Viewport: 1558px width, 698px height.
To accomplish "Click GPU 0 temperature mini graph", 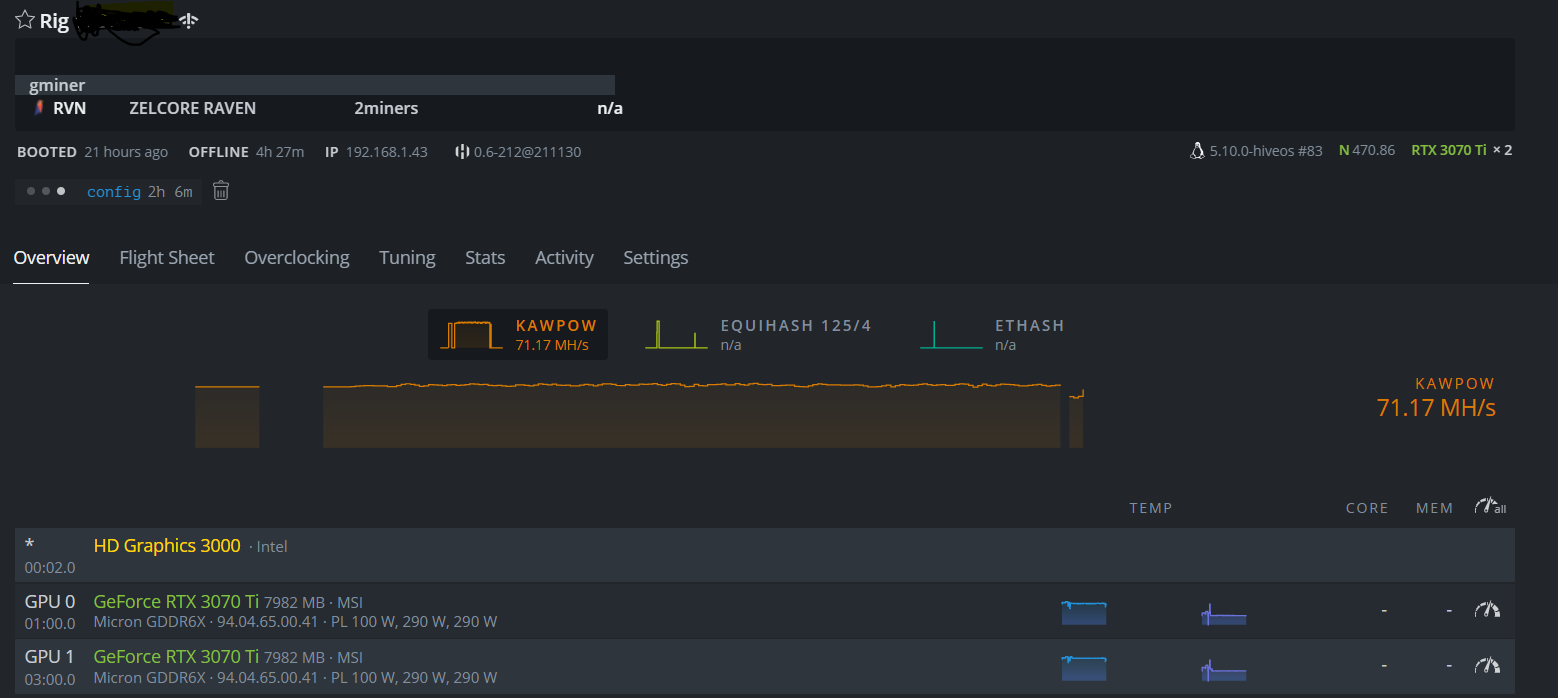I will 1084,612.
